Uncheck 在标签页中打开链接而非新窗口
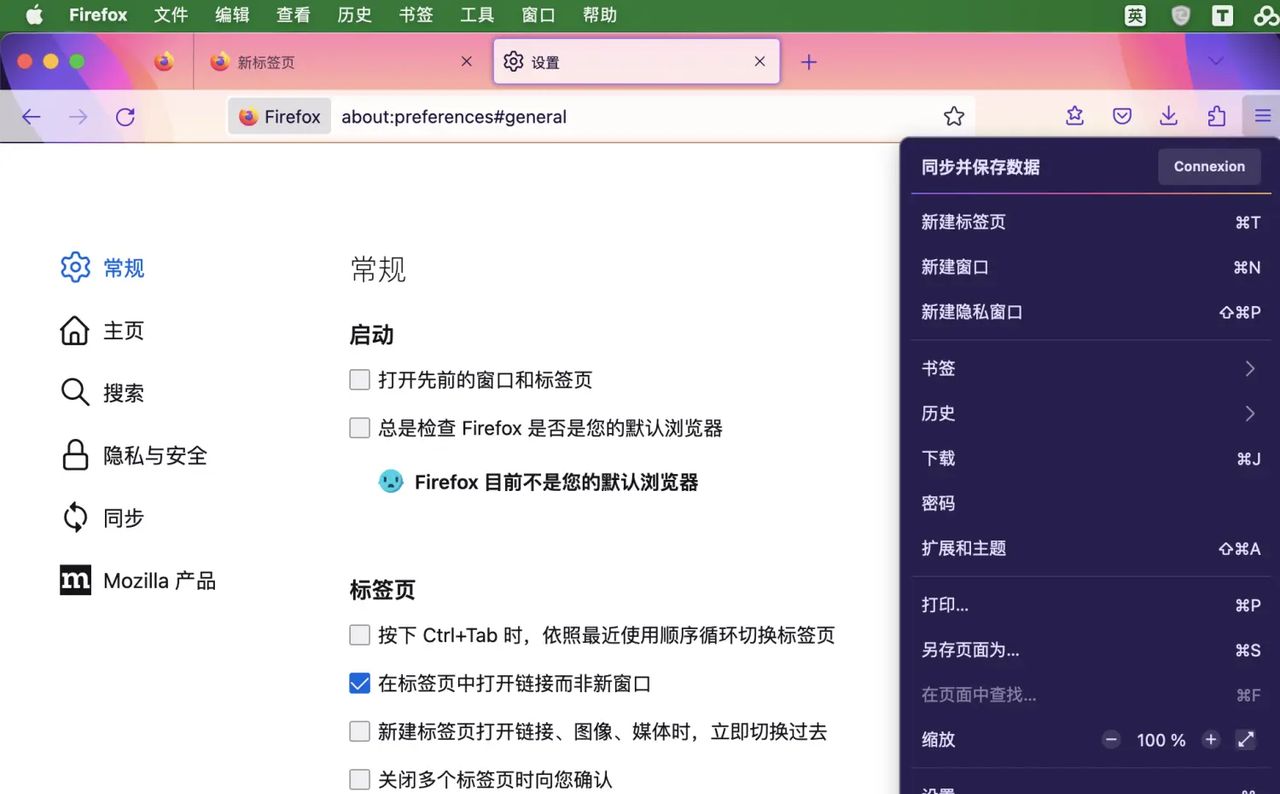Screen dimensions: 1280x794 click(x=359, y=683)
